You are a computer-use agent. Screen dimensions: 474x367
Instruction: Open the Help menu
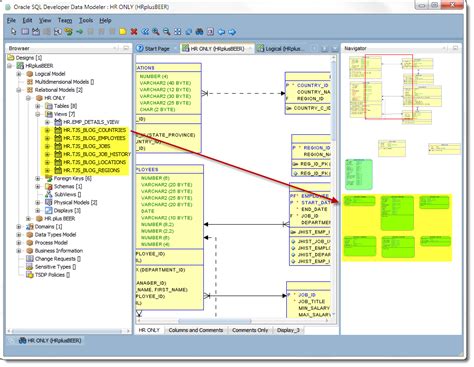coord(105,20)
